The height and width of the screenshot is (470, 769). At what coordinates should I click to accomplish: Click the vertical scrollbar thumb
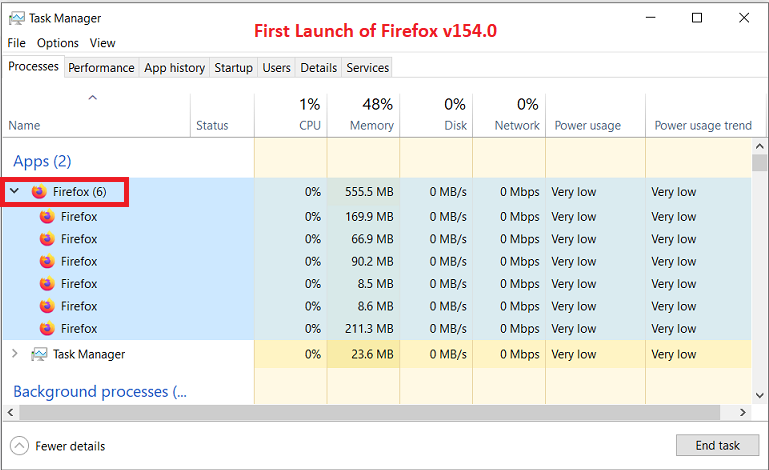tap(760, 163)
